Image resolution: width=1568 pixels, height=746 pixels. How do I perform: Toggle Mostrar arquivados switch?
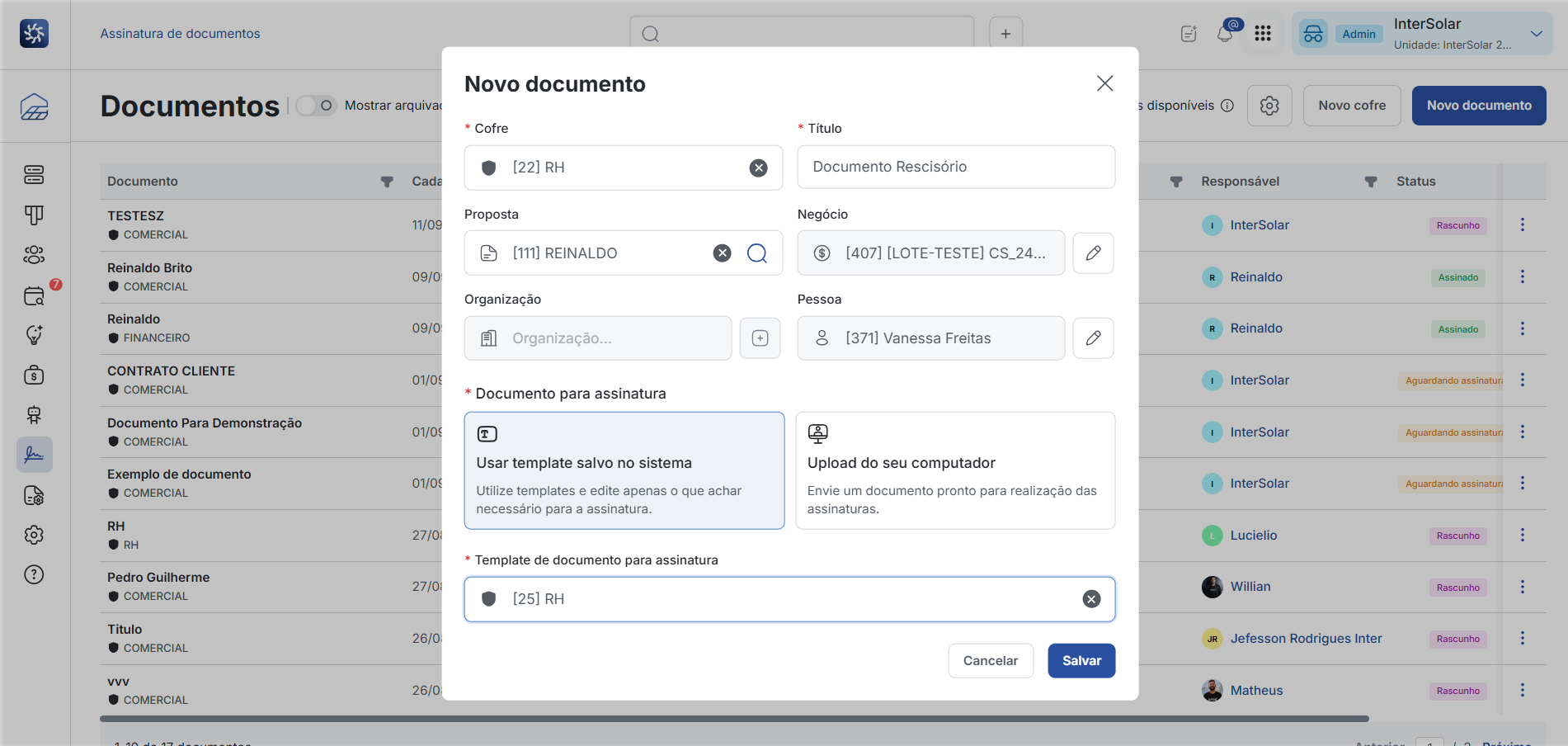(x=316, y=106)
